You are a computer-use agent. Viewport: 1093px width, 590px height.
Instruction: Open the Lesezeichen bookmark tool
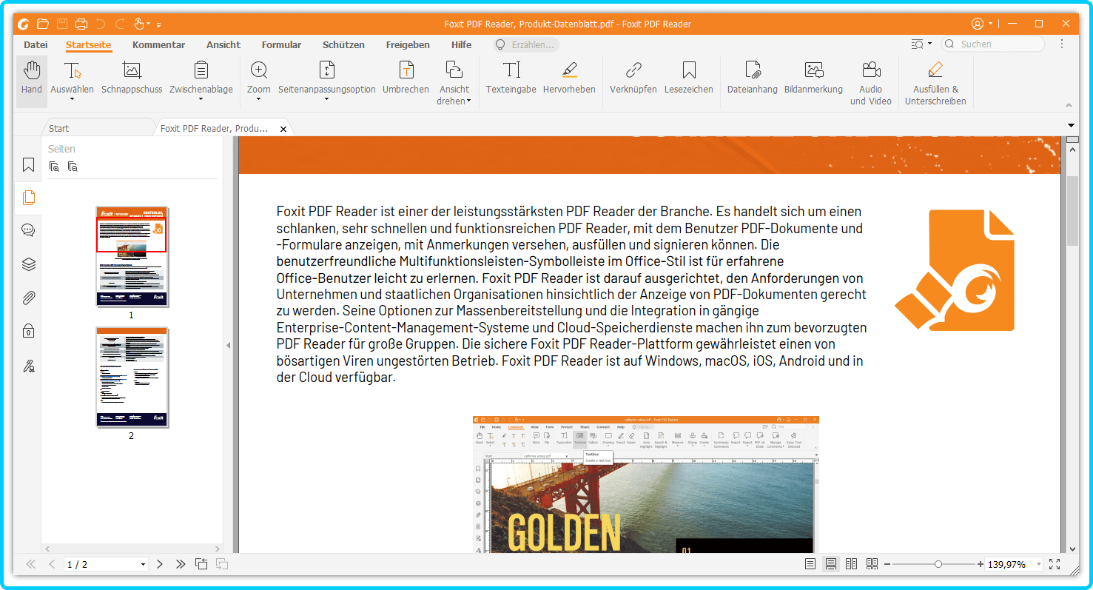688,78
